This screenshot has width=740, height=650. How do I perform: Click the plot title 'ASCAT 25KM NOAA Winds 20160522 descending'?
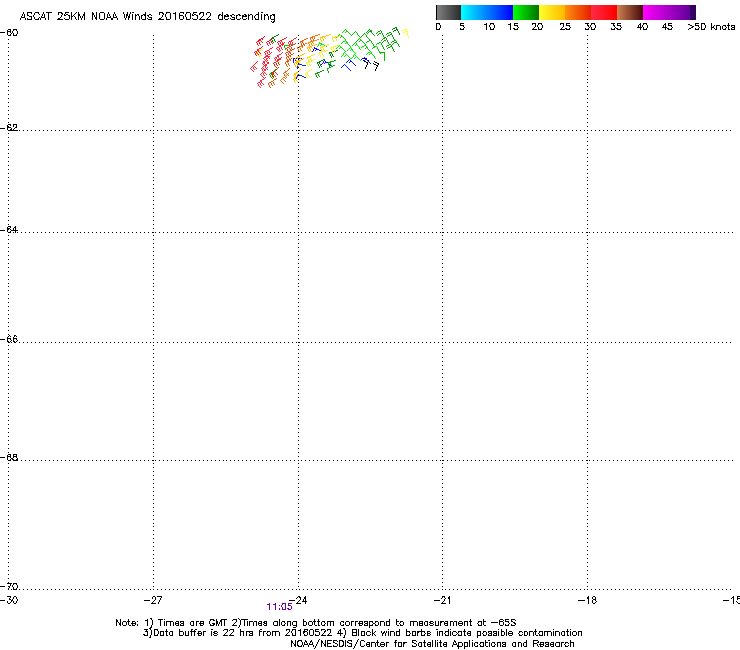(147, 16)
